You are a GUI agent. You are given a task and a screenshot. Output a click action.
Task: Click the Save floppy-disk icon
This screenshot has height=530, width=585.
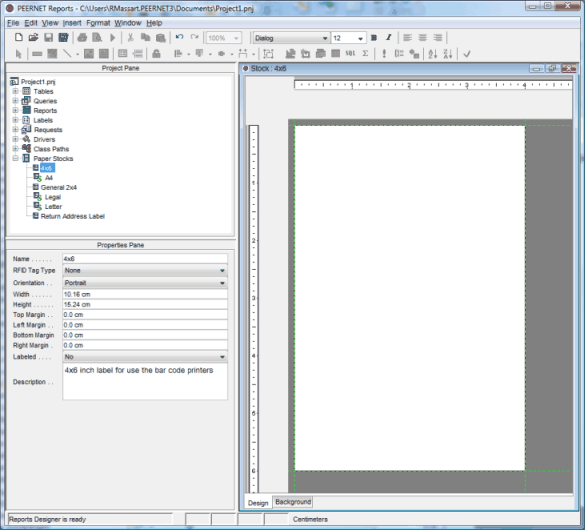[49, 37]
